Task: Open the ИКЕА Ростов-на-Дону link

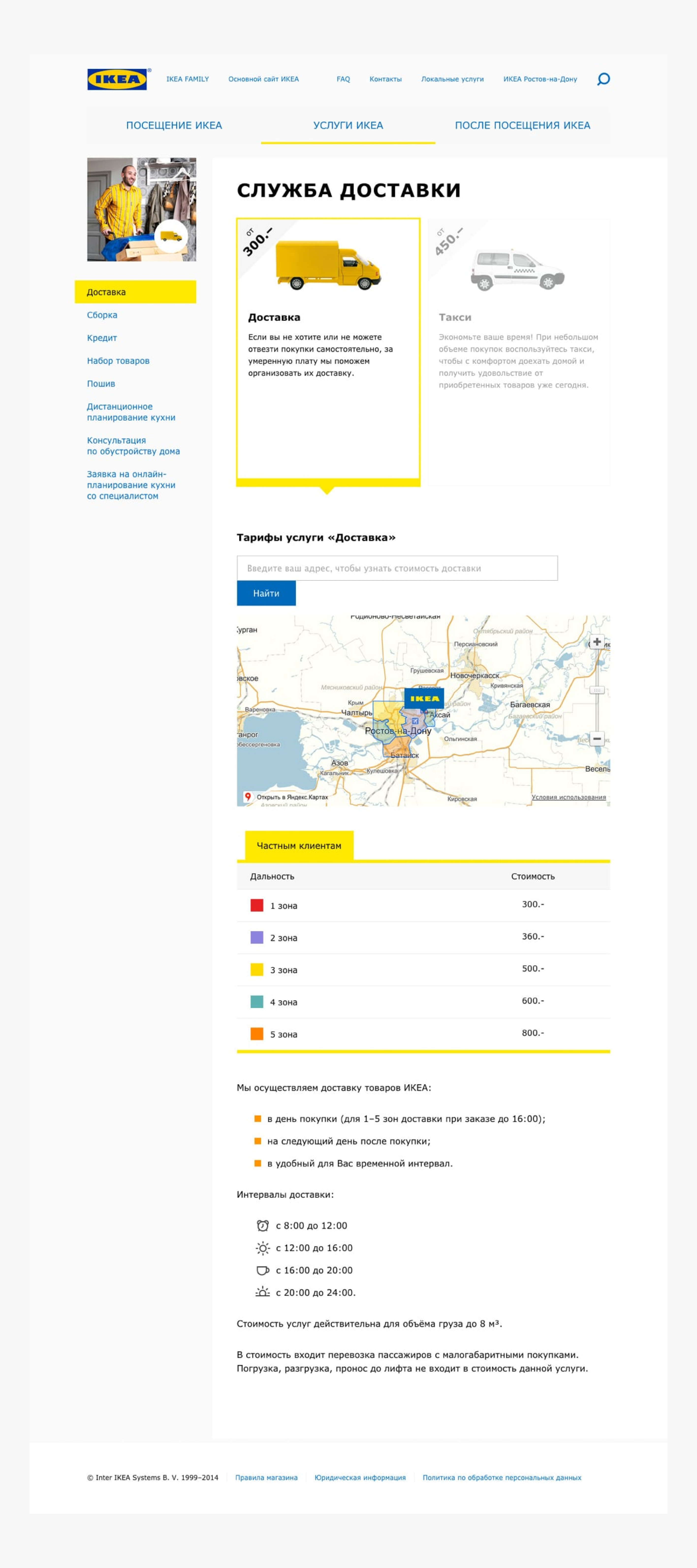Action: (x=540, y=79)
